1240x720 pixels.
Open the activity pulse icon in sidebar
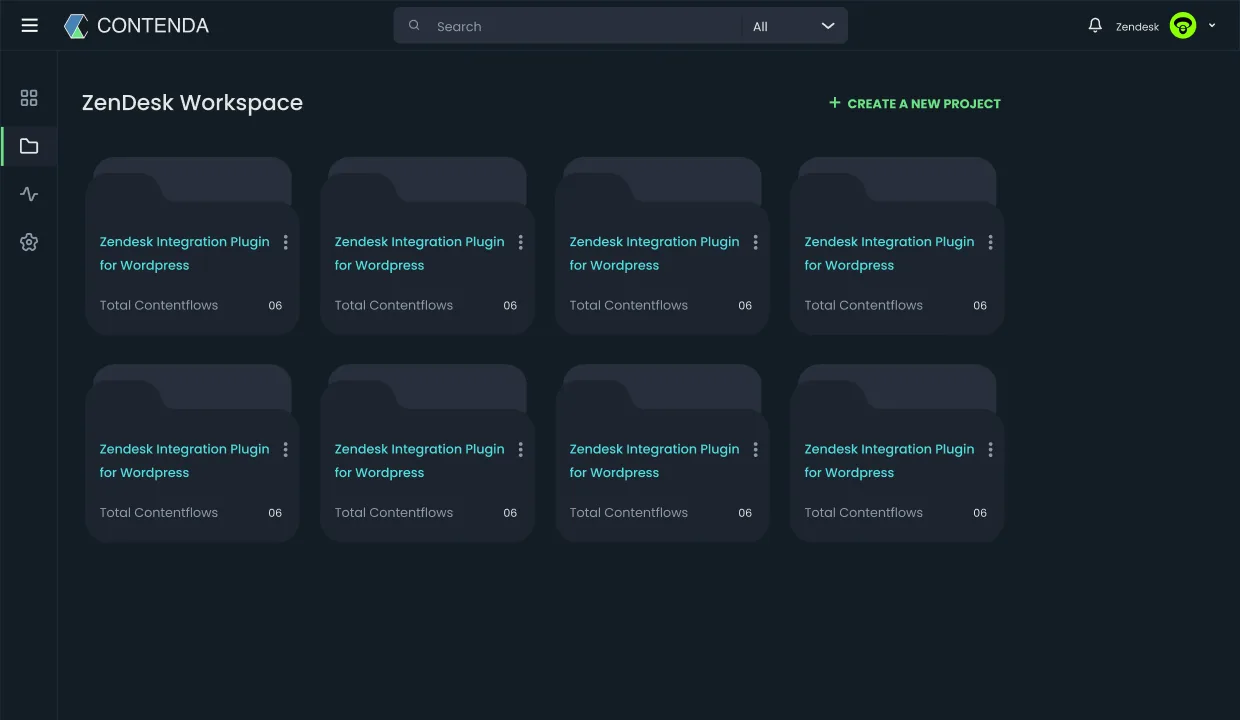[x=29, y=194]
